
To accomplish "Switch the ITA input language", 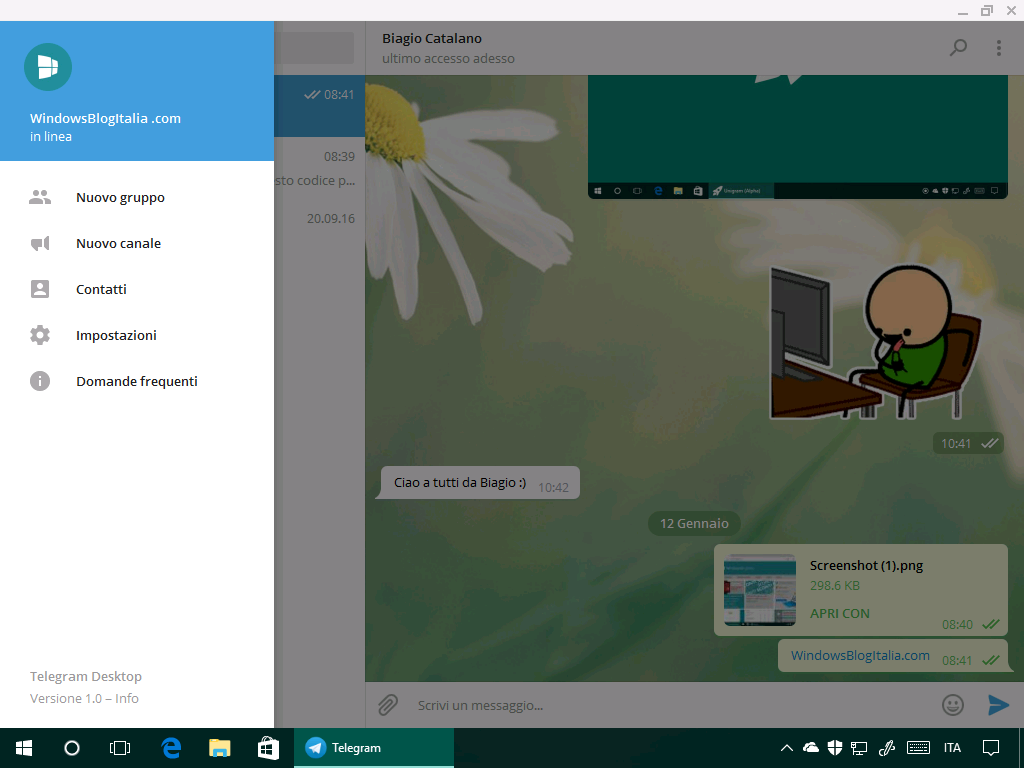I will (952, 748).
